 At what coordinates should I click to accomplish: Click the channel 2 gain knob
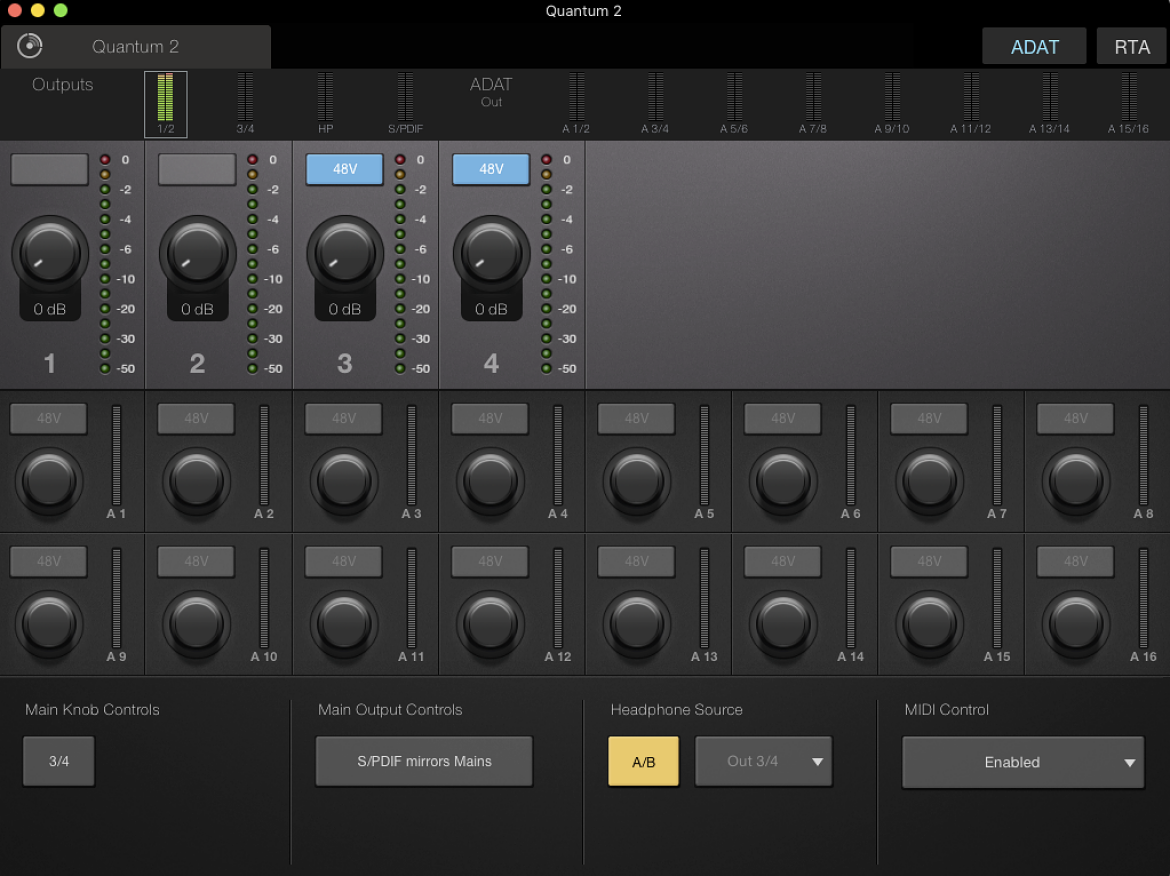197,254
